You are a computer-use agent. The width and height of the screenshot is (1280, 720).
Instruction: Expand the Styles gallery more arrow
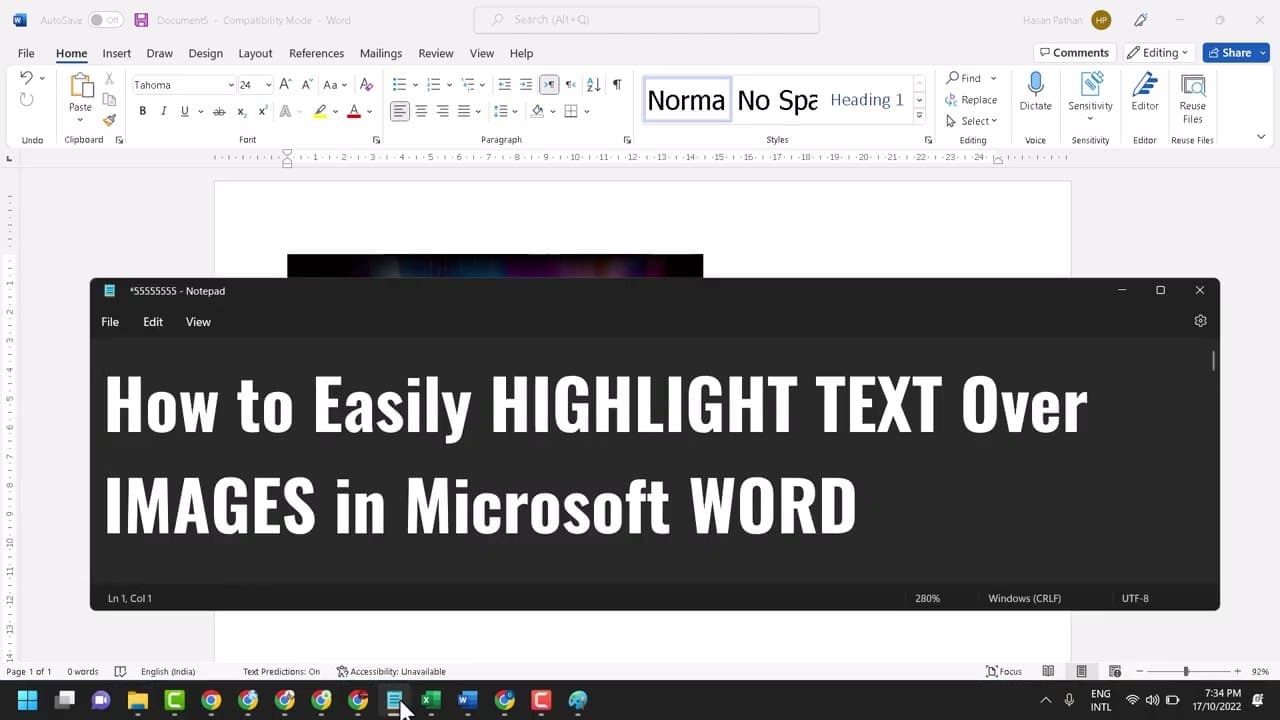(919, 116)
